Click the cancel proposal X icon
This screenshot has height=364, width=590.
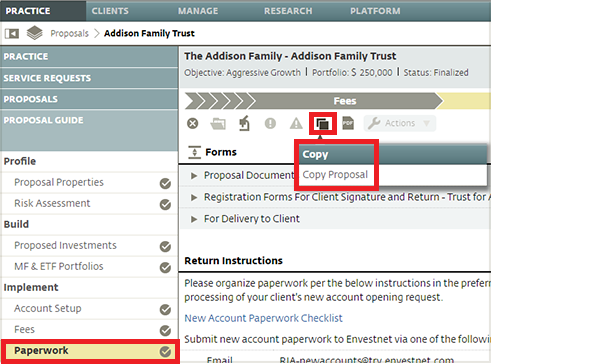(193, 123)
